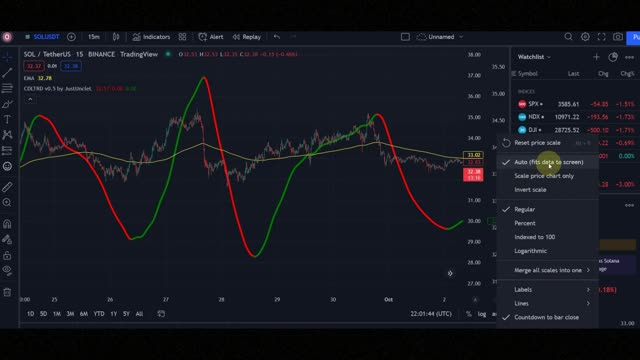The width and height of the screenshot is (640, 360).
Task: Open the emoji icons tool
Action: pyautogui.click(x=7, y=166)
